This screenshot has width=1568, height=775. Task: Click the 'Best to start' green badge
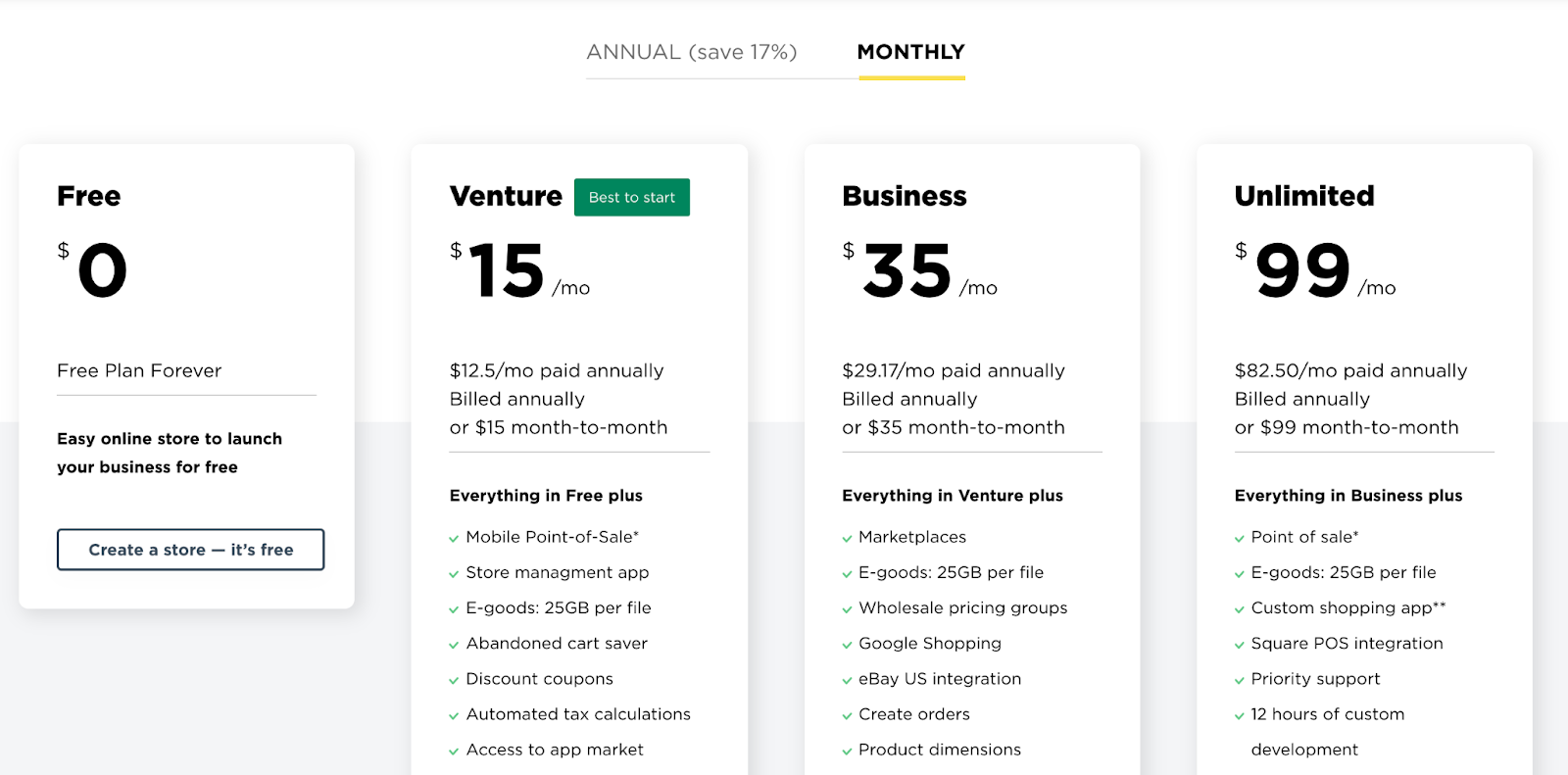pos(632,197)
